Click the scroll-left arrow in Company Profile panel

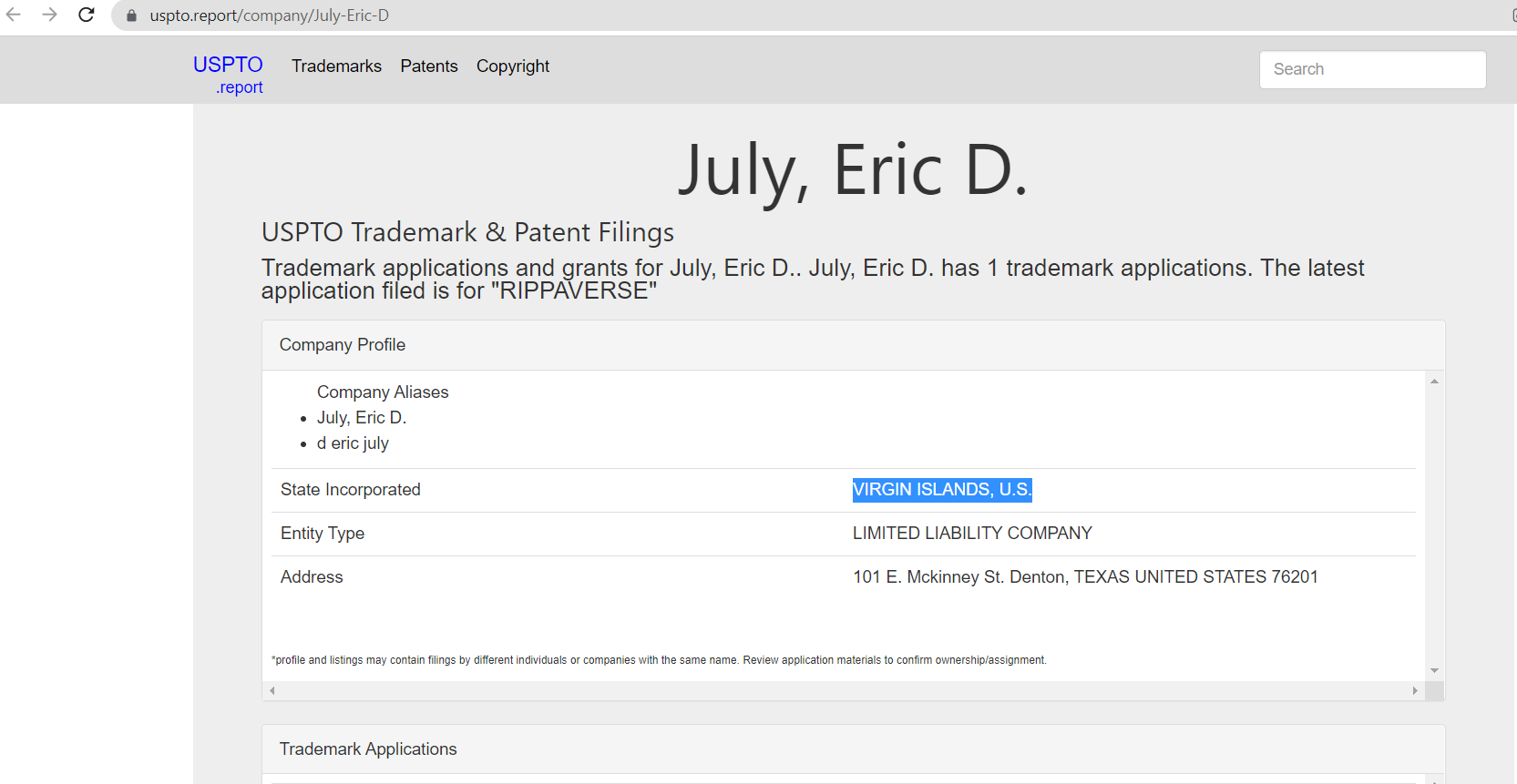(272, 690)
